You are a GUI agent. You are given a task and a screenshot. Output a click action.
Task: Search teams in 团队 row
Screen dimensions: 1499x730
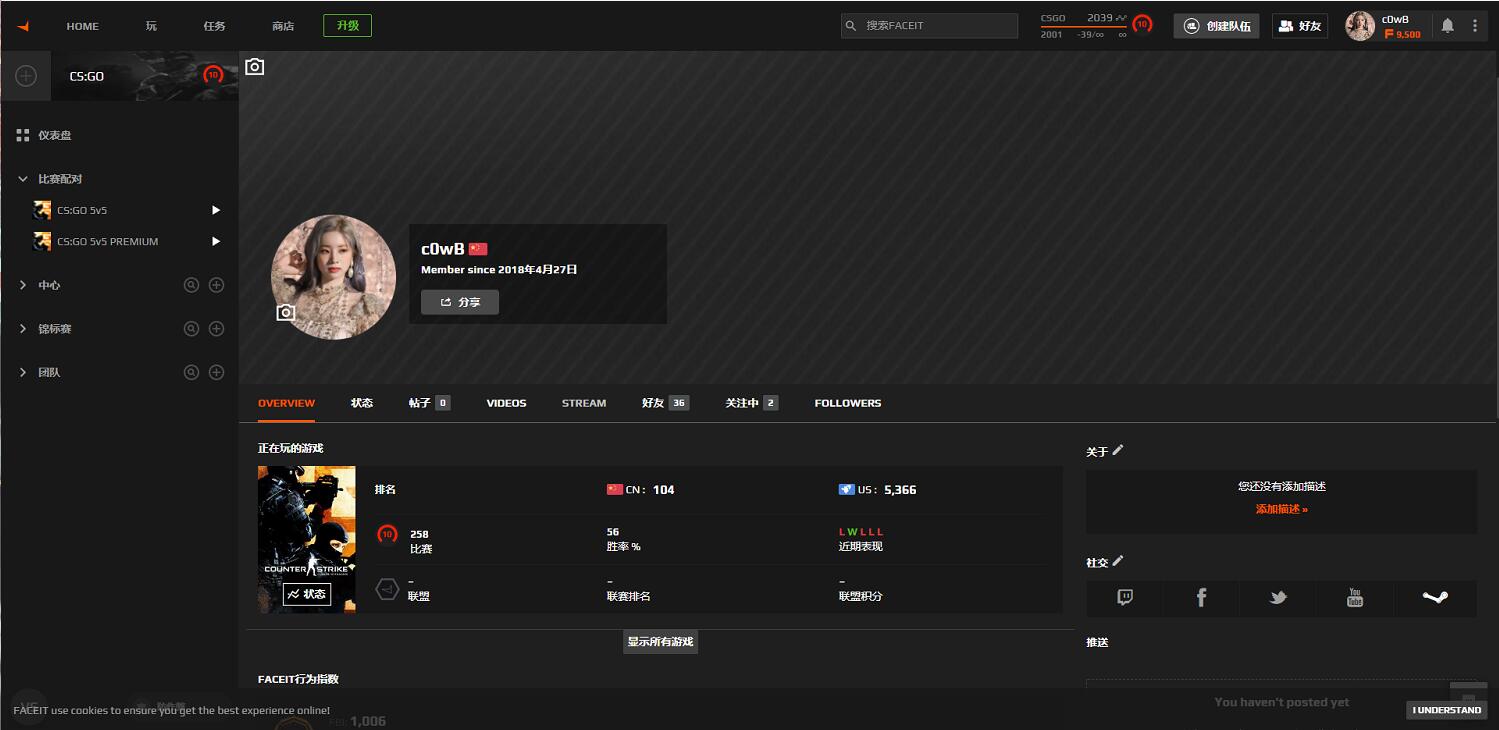point(191,372)
